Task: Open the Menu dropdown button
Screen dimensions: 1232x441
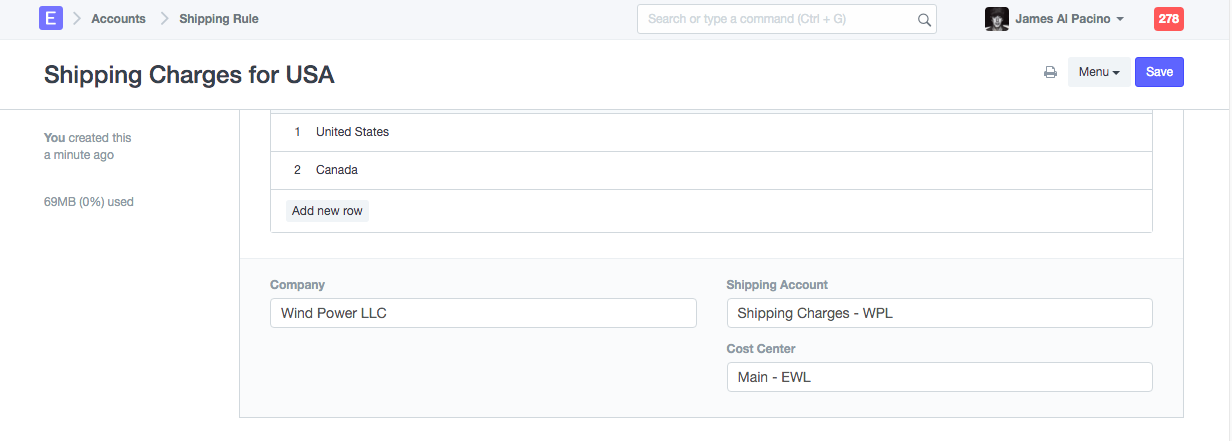Action: click(x=1099, y=72)
